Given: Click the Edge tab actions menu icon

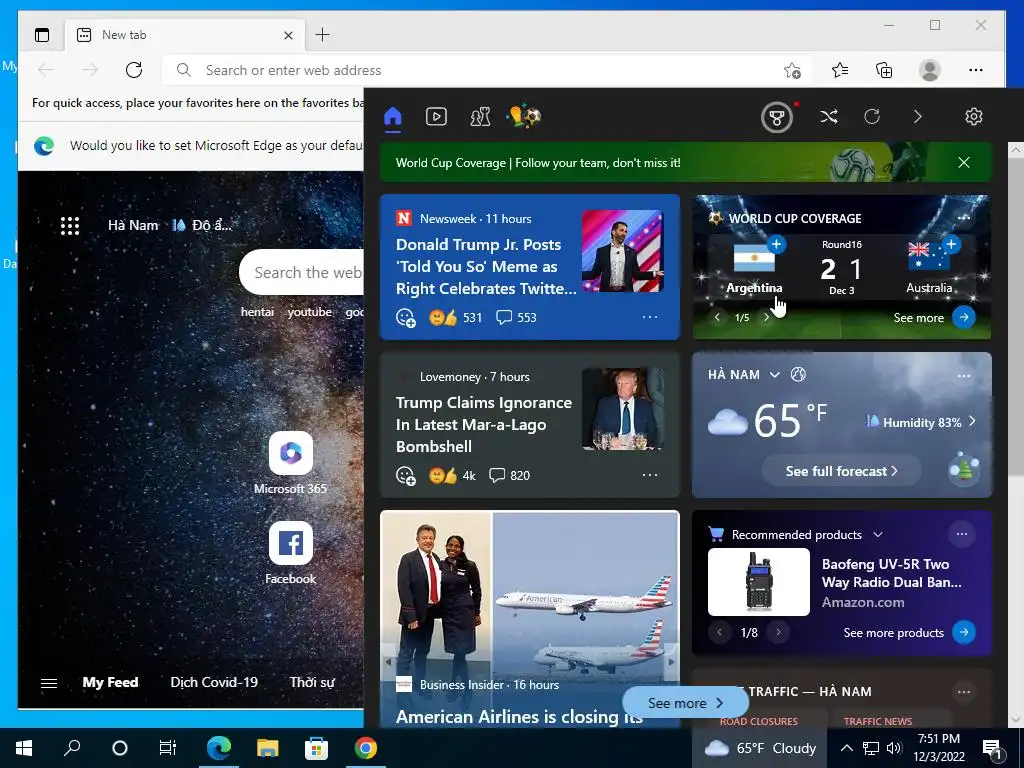Looking at the screenshot, I should (42, 35).
